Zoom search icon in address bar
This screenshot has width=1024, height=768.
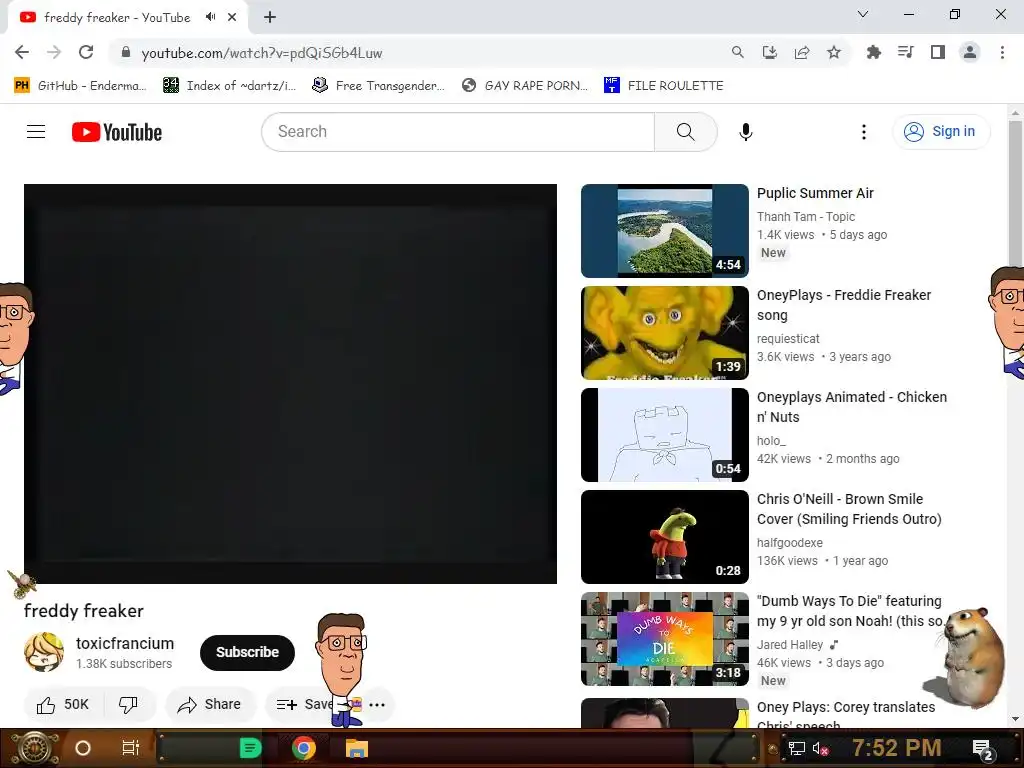click(738, 52)
